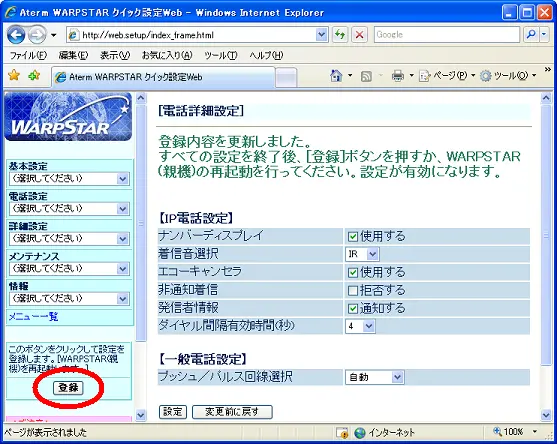
Task: Open the ダイヤル間隔有効時間 dropdown
Action: (x=360, y=326)
